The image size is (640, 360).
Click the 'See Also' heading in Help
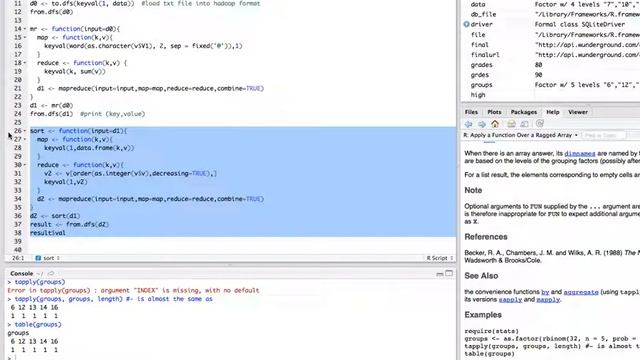pyautogui.click(x=481, y=276)
